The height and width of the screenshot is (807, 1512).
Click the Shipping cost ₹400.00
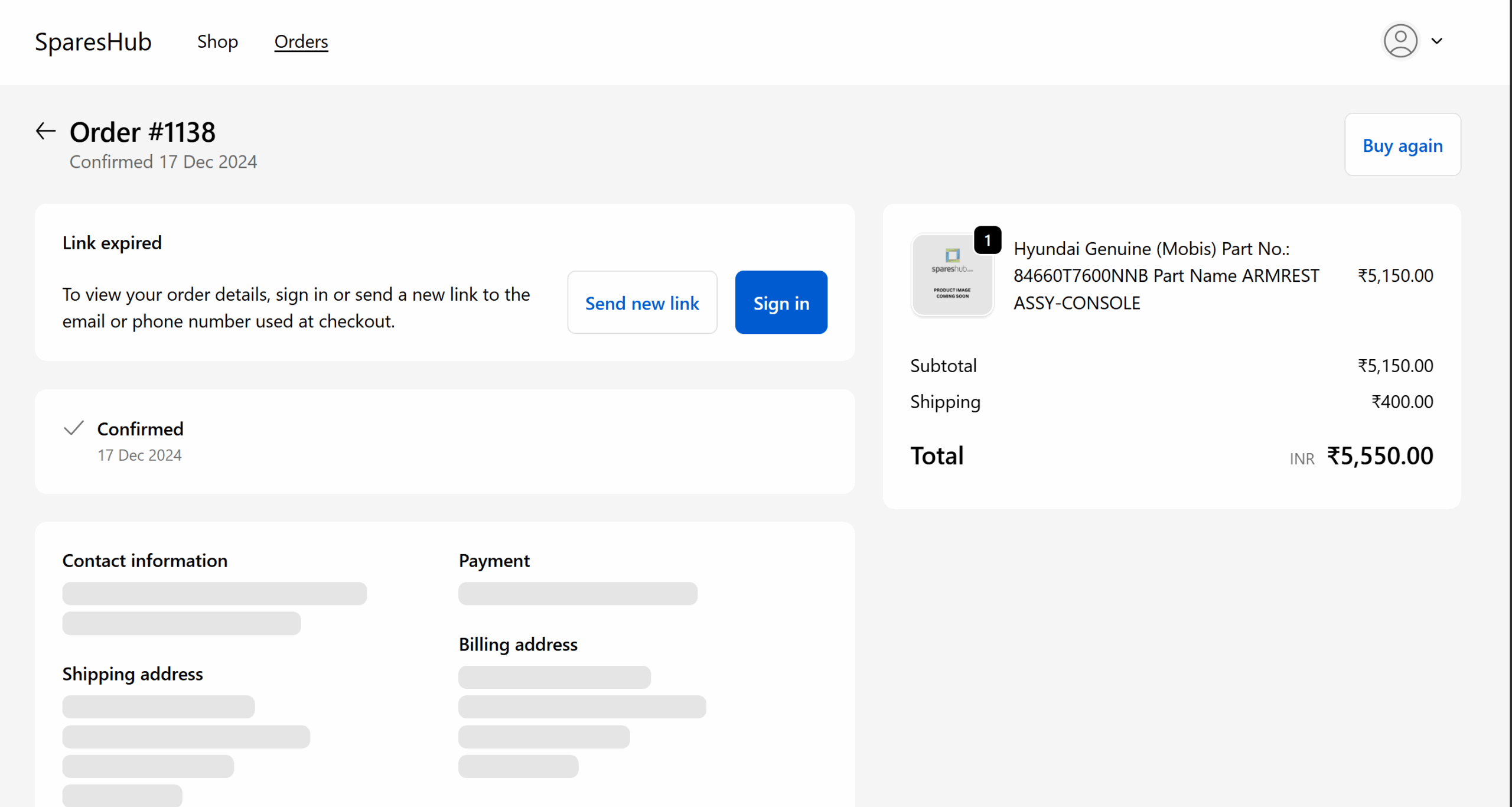pyautogui.click(x=1402, y=402)
